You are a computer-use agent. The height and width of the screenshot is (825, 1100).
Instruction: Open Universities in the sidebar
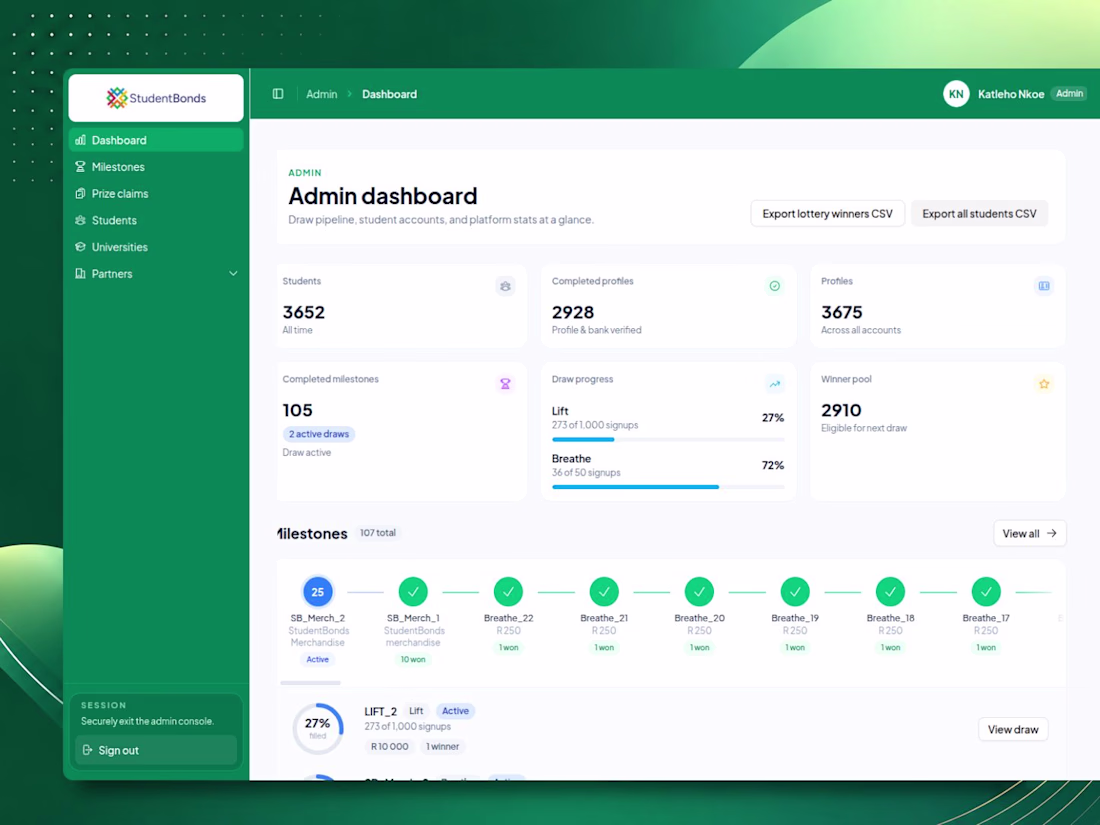click(x=156, y=247)
